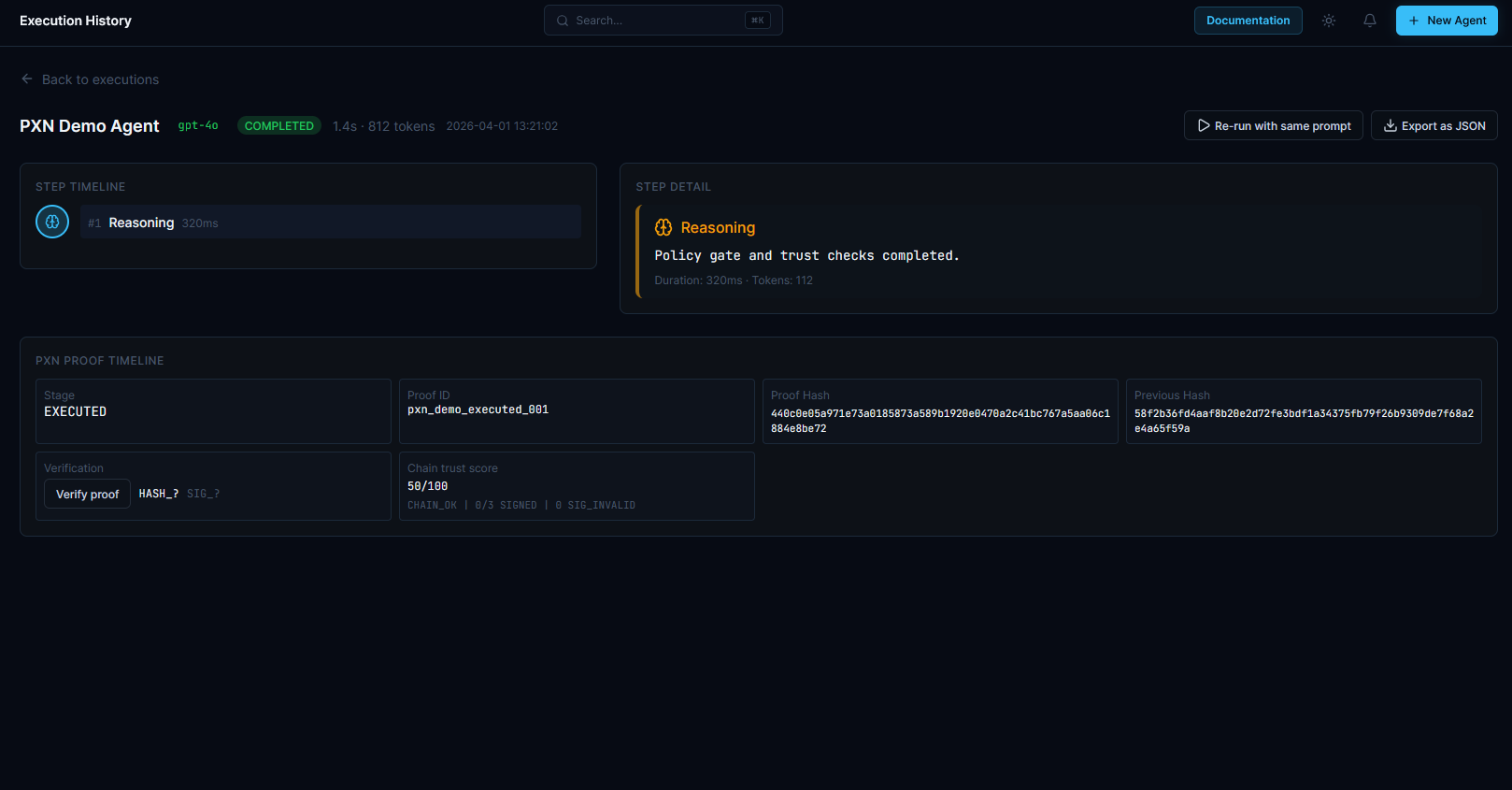The image size is (1512, 790).
Task: Click the back arrow icon
Action: (27, 79)
